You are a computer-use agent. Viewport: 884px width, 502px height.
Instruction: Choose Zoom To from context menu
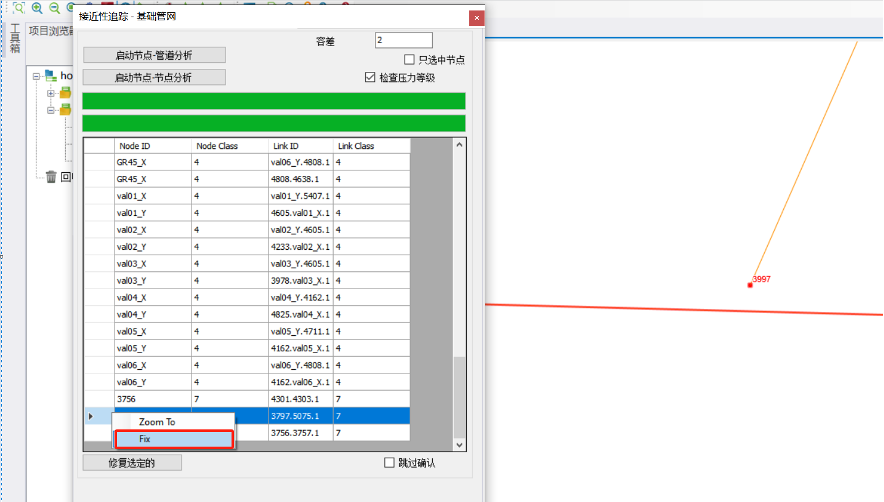click(x=157, y=422)
